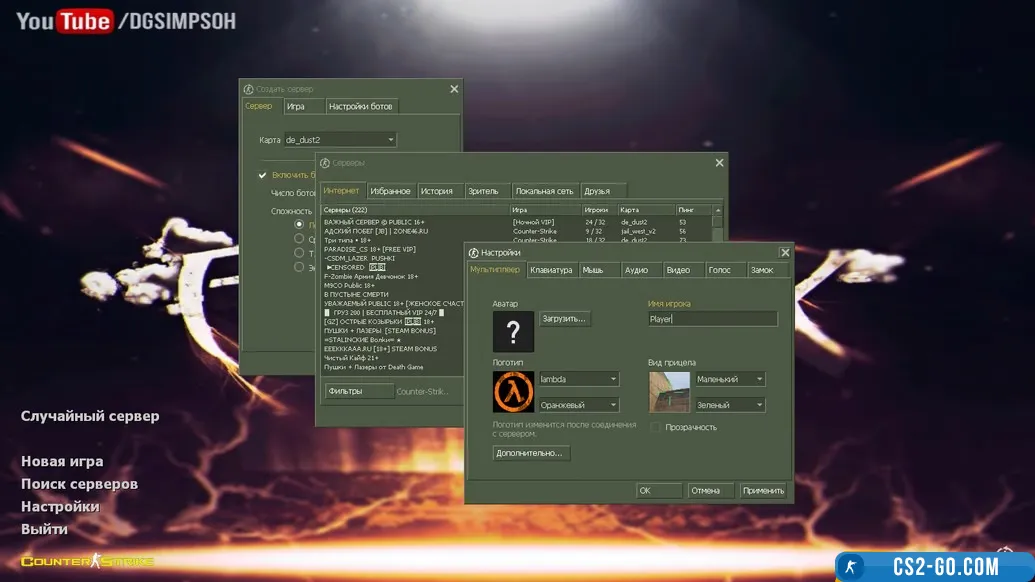The width and height of the screenshot is (1035, 582).
Task: Click the Counter-Strike logo at bottom left
Action: pyautogui.click(x=87, y=561)
